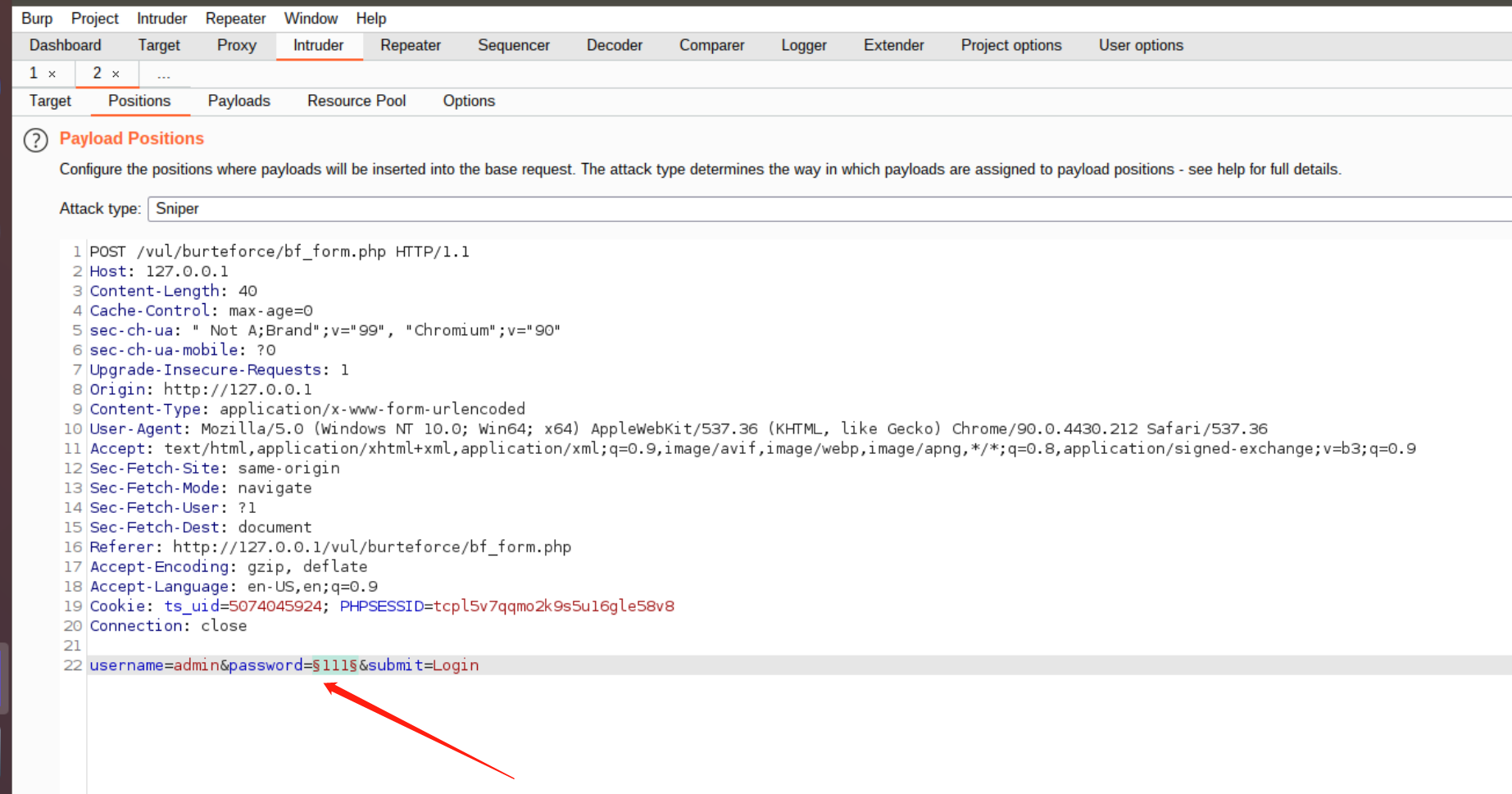Click the 'Sec-Fetch-Dest' header name
Image resolution: width=1512 pixels, height=794 pixels.
click(155, 527)
